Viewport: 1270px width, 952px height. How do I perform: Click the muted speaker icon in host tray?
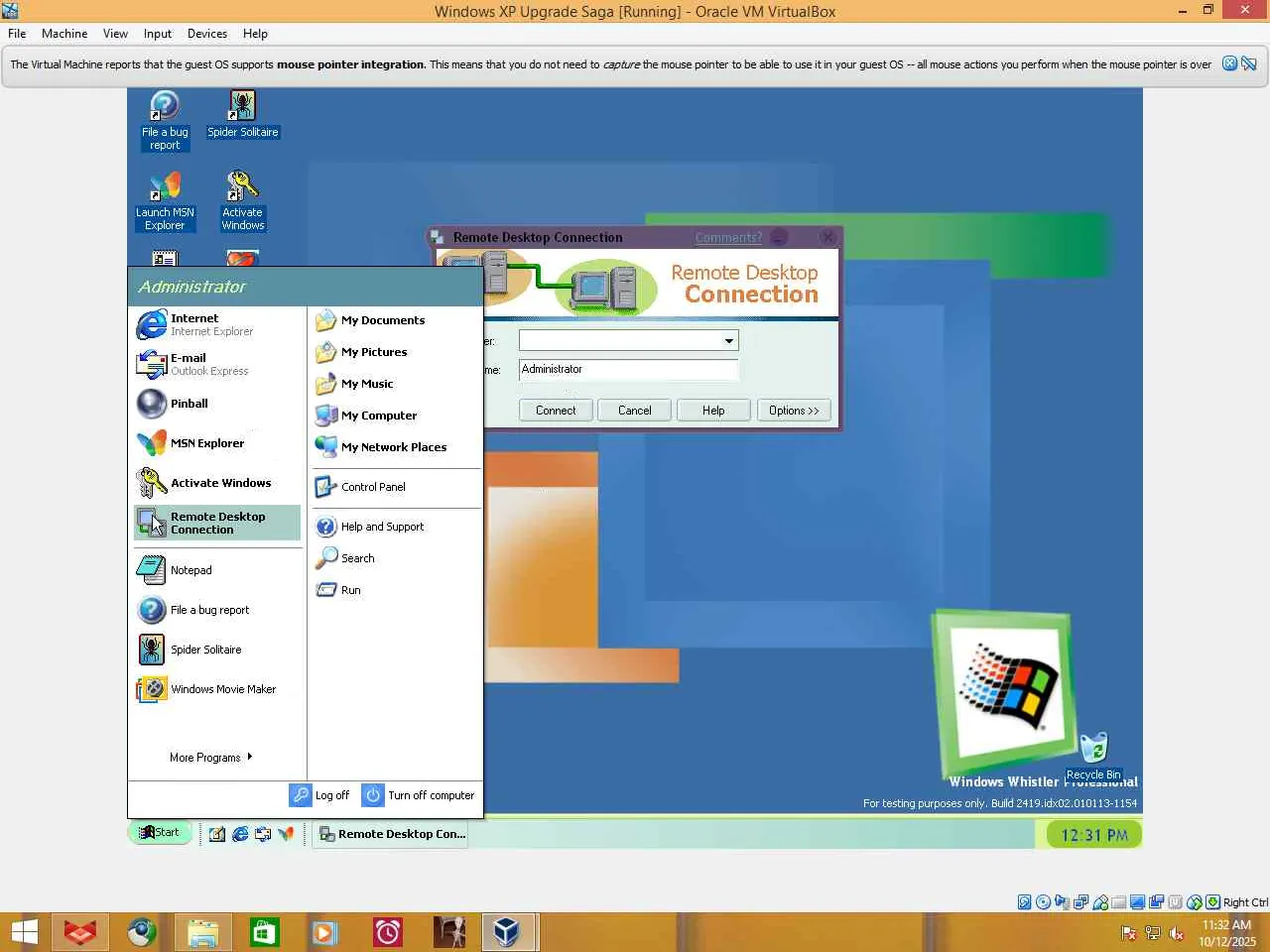point(1177,933)
